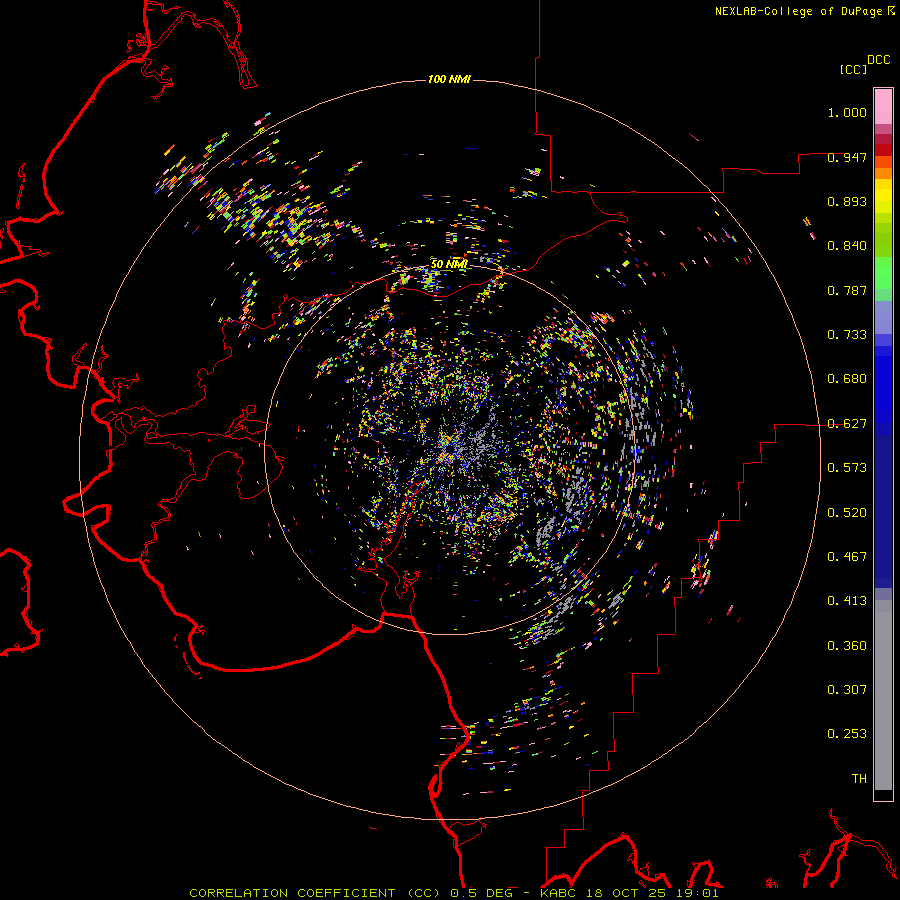Pick the pink segment atop the color bar
The height and width of the screenshot is (900, 900).
(x=883, y=107)
